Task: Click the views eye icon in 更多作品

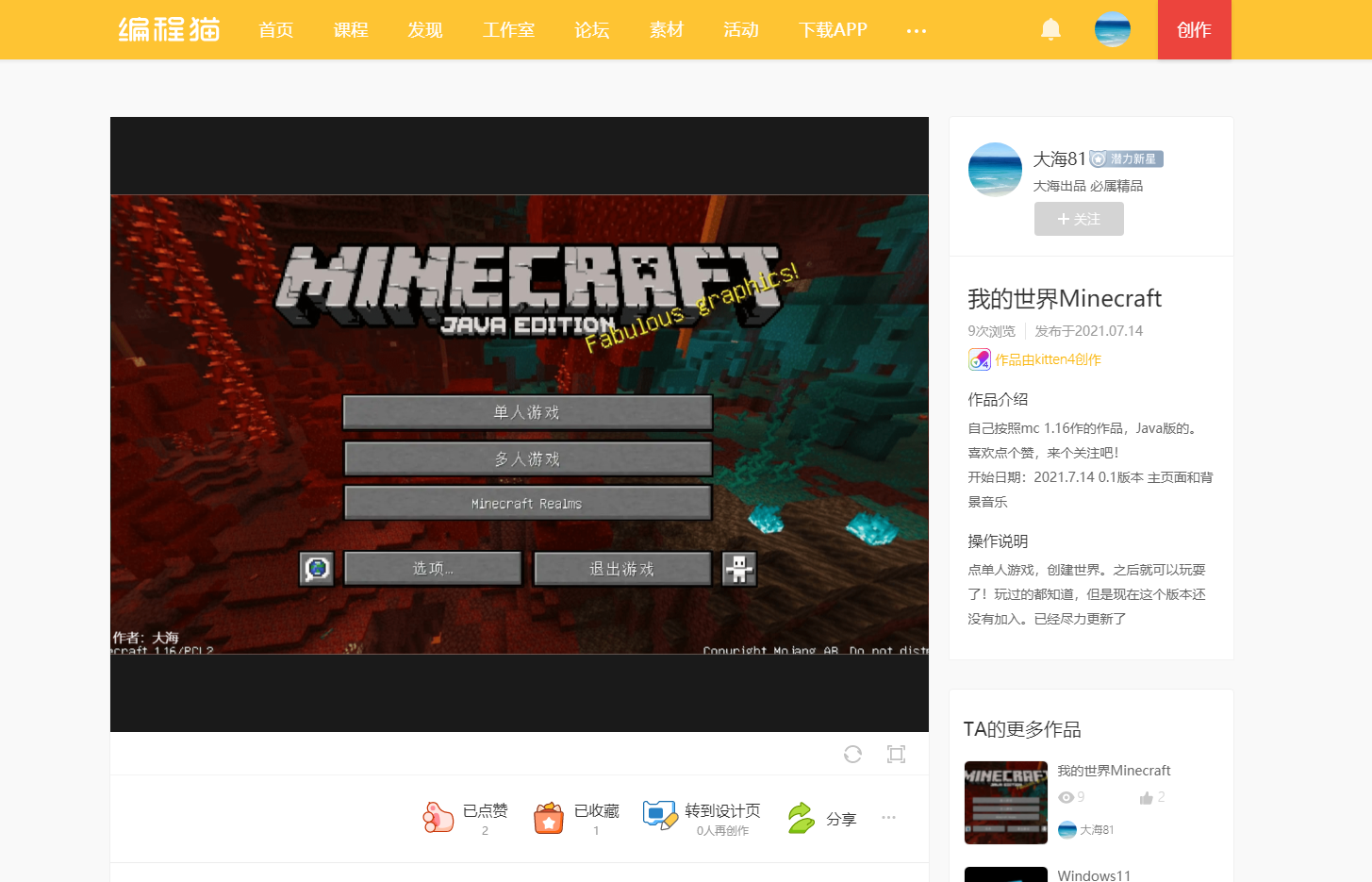Action: (1066, 797)
